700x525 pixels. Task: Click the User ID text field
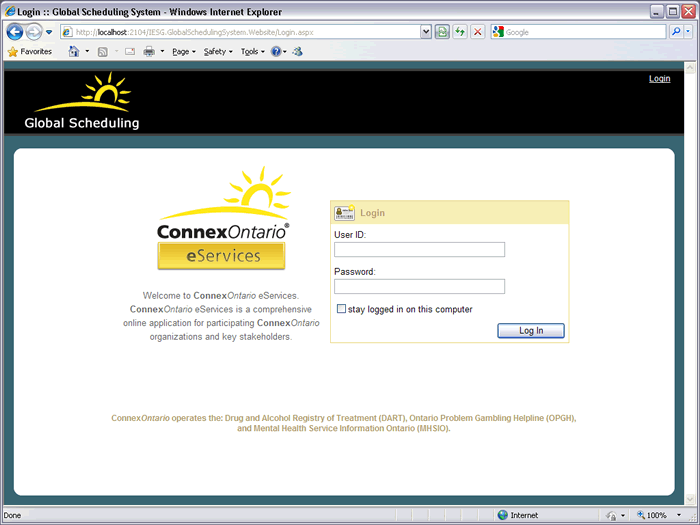click(x=419, y=250)
